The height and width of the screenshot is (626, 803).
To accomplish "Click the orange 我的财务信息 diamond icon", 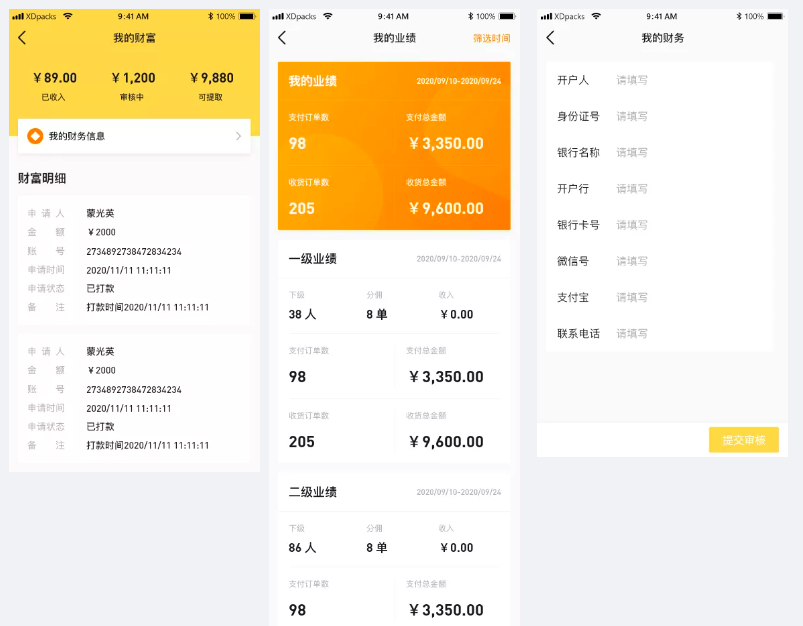I will (x=35, y=136).
